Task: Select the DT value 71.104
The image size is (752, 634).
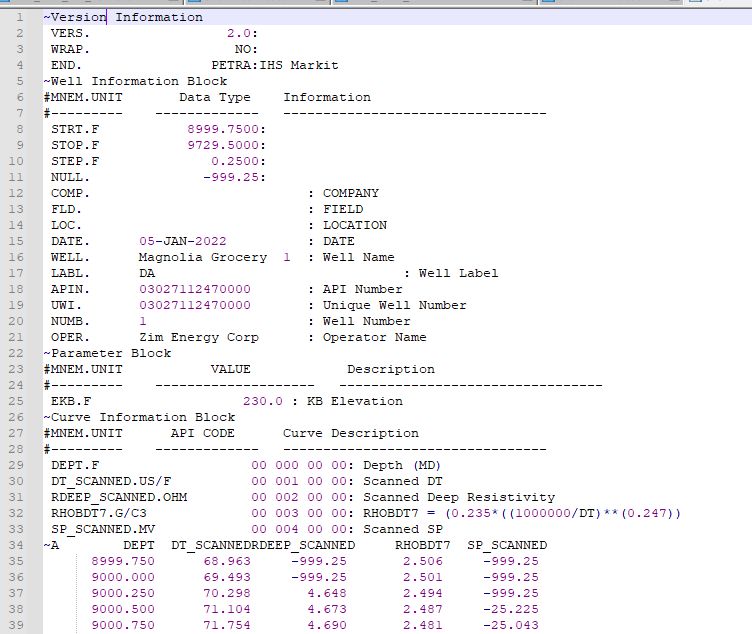Action: pyautogui.click(x=227, y=609)
